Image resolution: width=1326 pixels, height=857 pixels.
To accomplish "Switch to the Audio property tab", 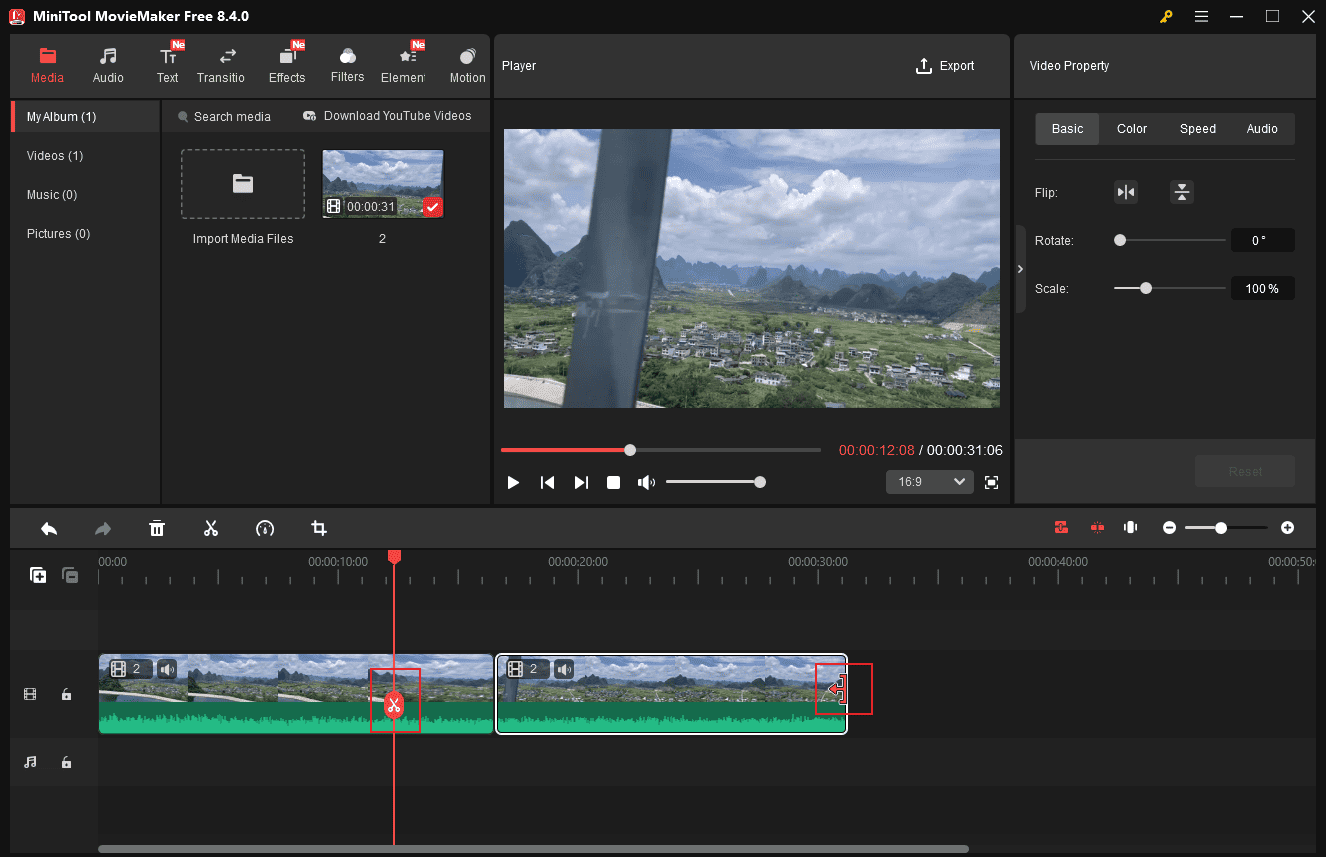I will click(1262, 128).
